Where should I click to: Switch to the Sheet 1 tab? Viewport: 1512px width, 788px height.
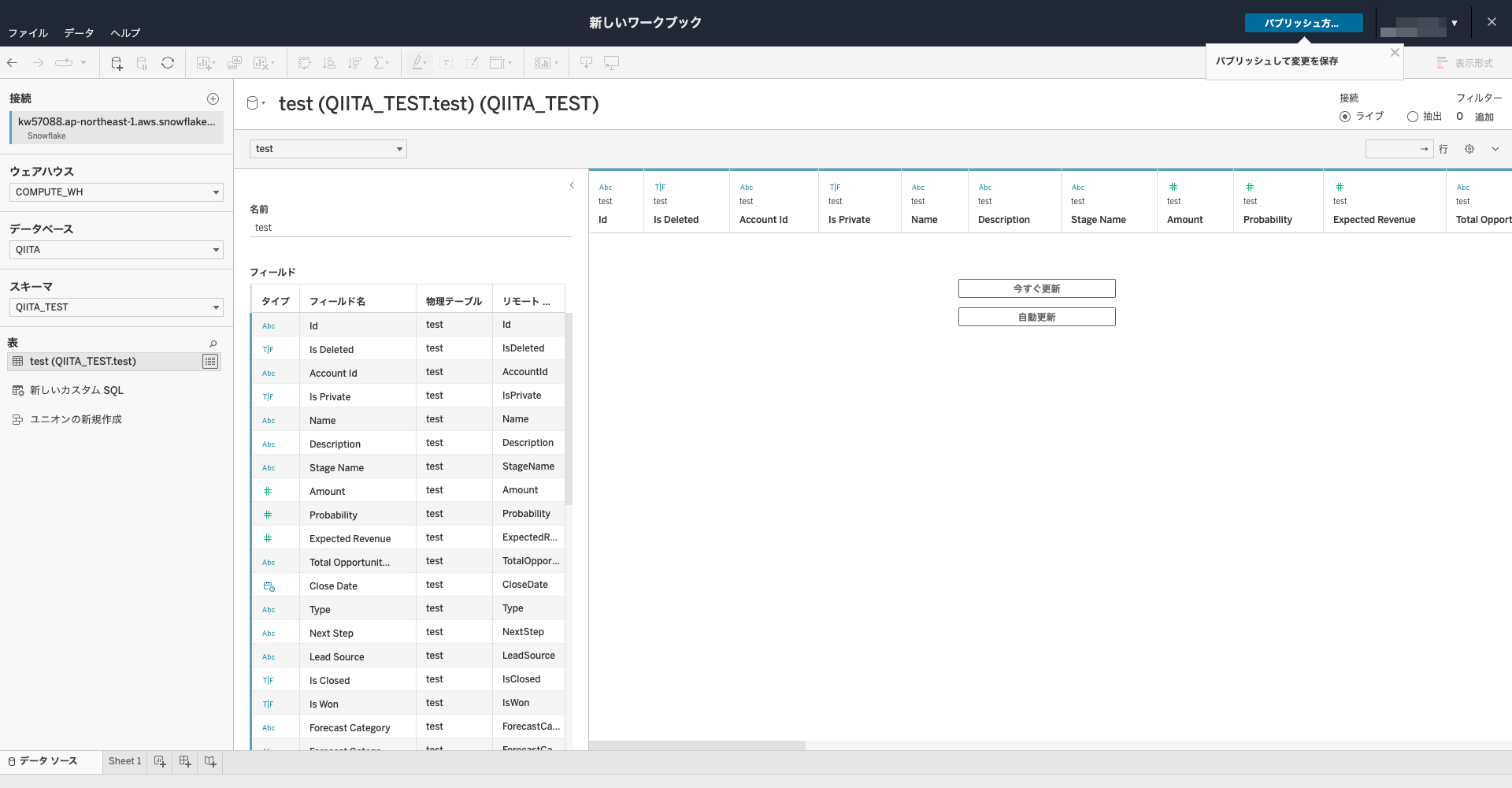click(124, 761)
